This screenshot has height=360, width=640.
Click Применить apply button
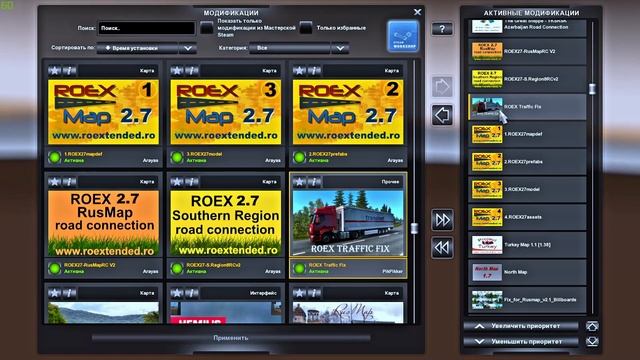tap(231, 338)
